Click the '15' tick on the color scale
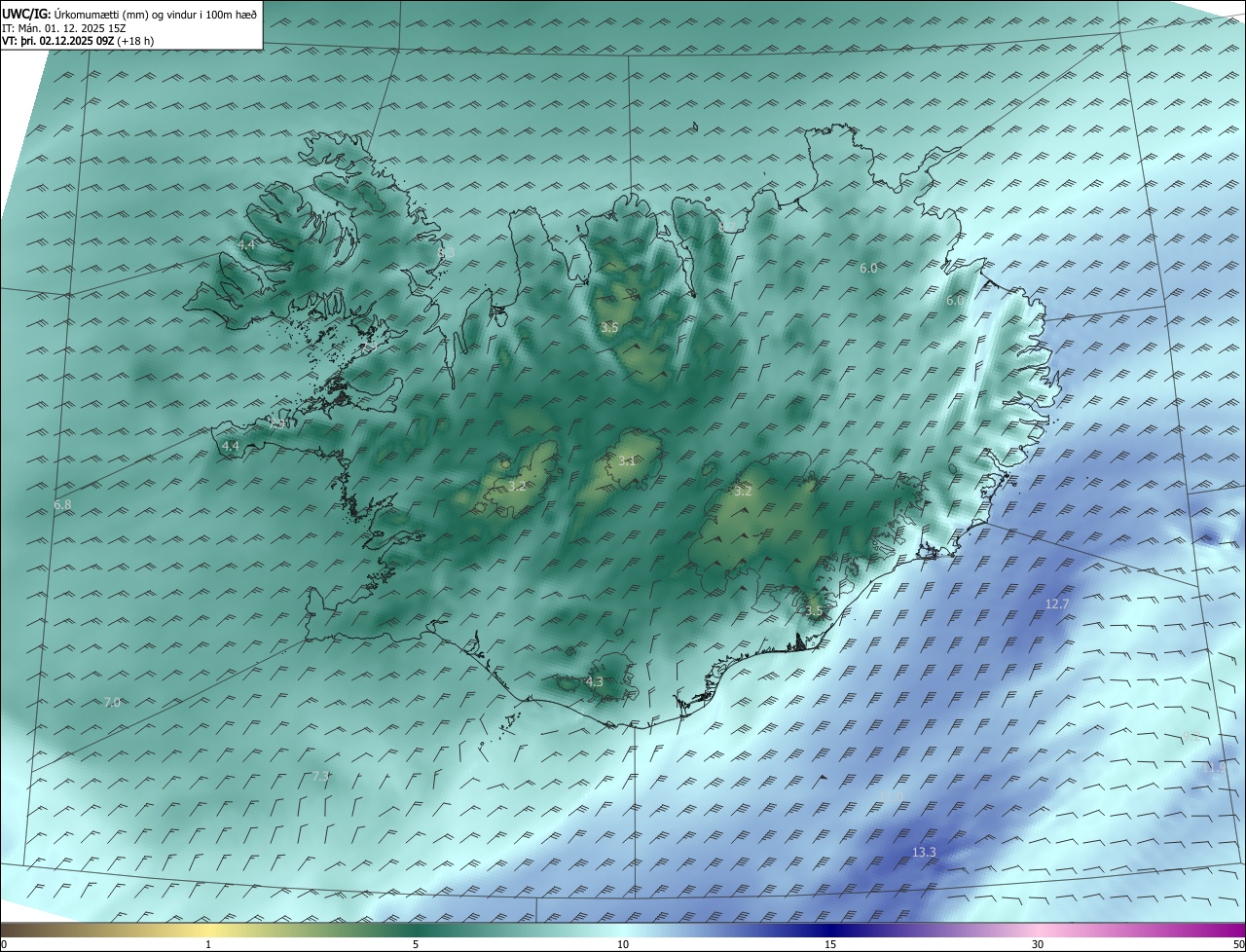The image size is (1246, 952). point(830,945)
